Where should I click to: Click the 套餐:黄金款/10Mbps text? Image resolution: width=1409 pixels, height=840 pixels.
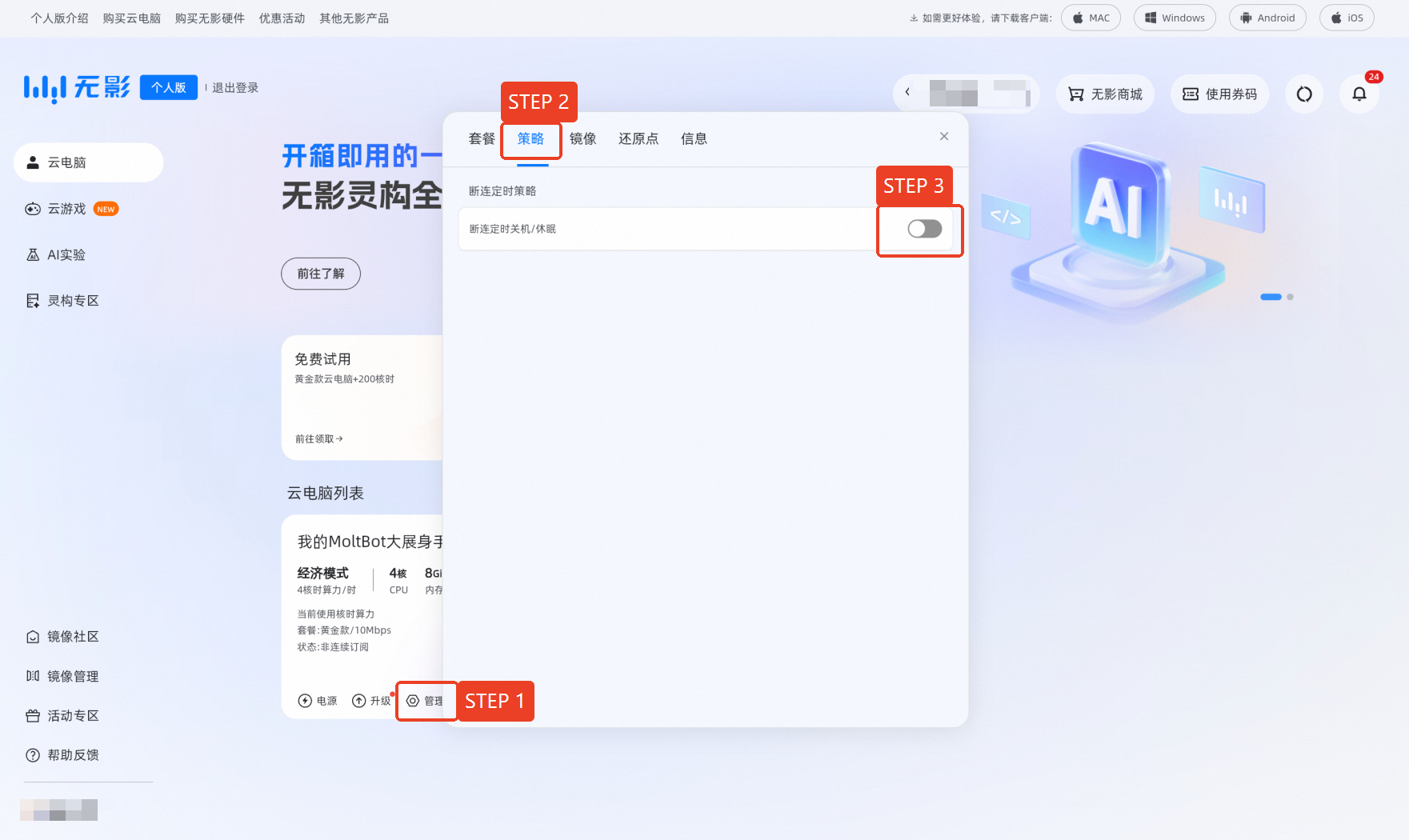pos(344,630)
